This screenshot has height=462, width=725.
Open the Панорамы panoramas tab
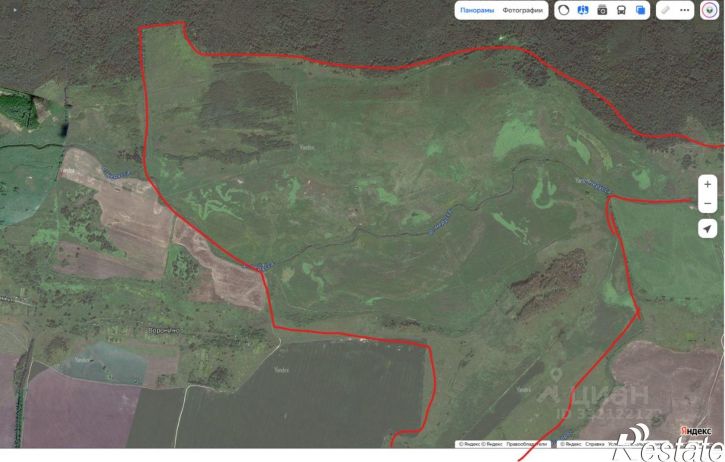477,10
